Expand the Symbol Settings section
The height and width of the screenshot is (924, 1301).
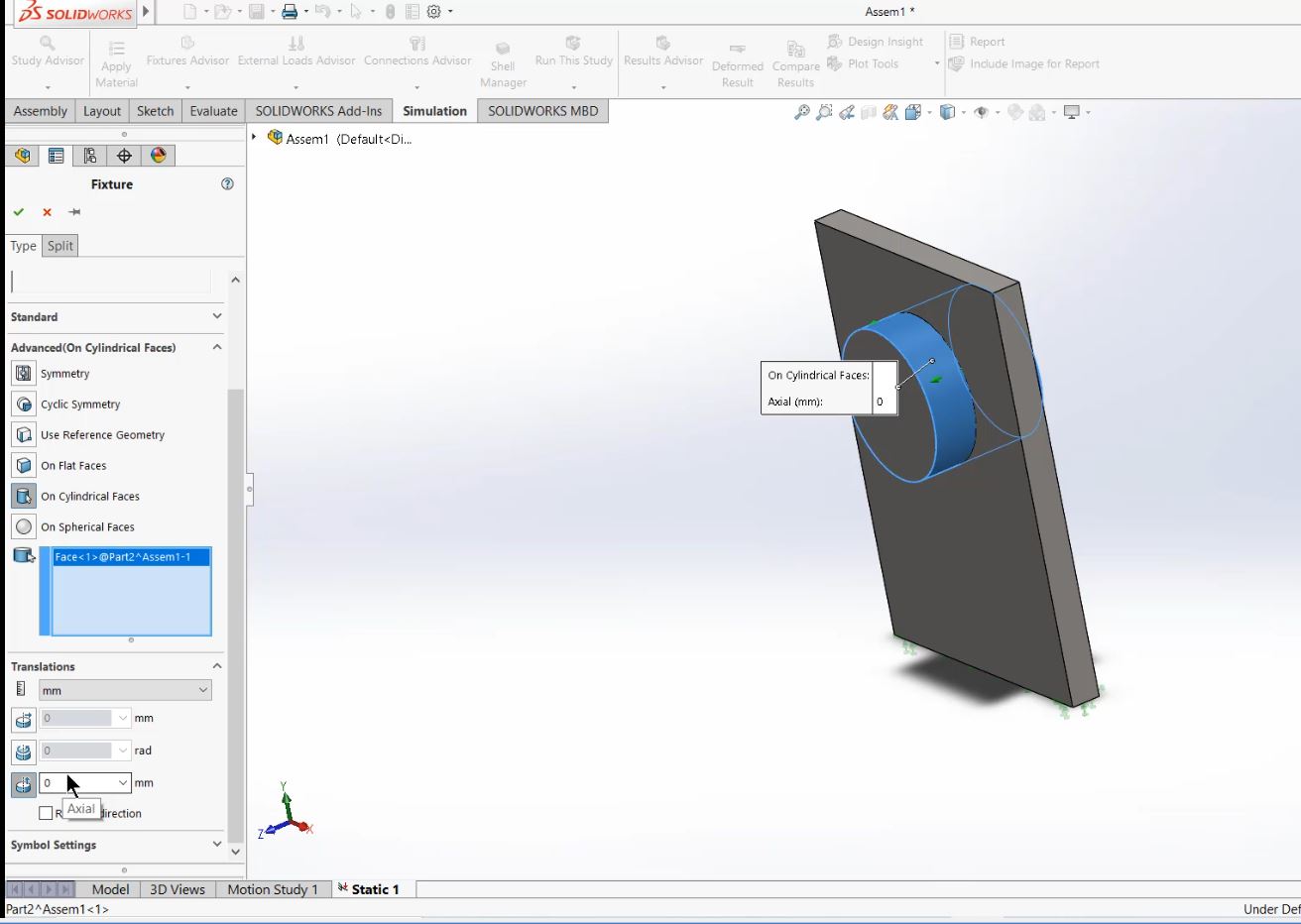click(x=216, y=845)
